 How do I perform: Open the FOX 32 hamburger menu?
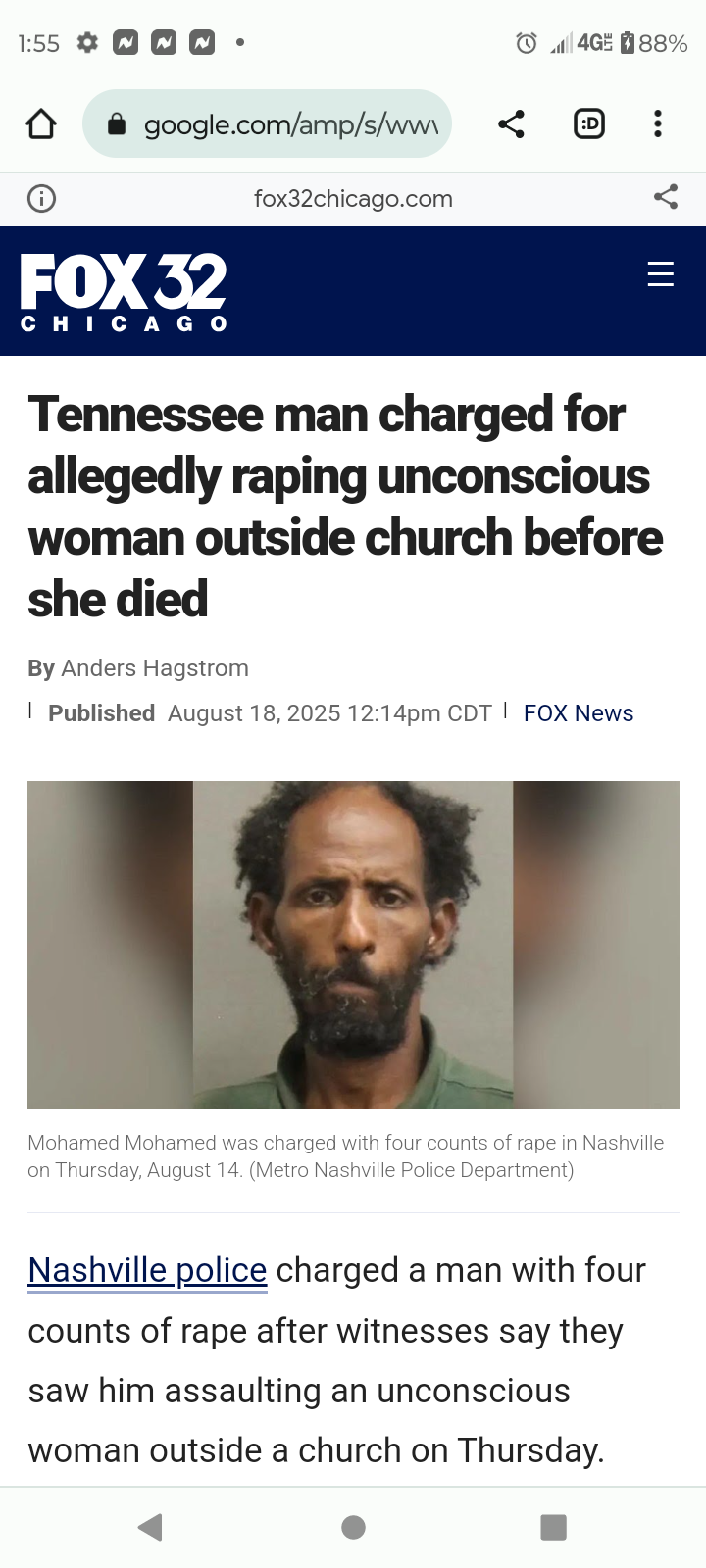pos(661,273)
